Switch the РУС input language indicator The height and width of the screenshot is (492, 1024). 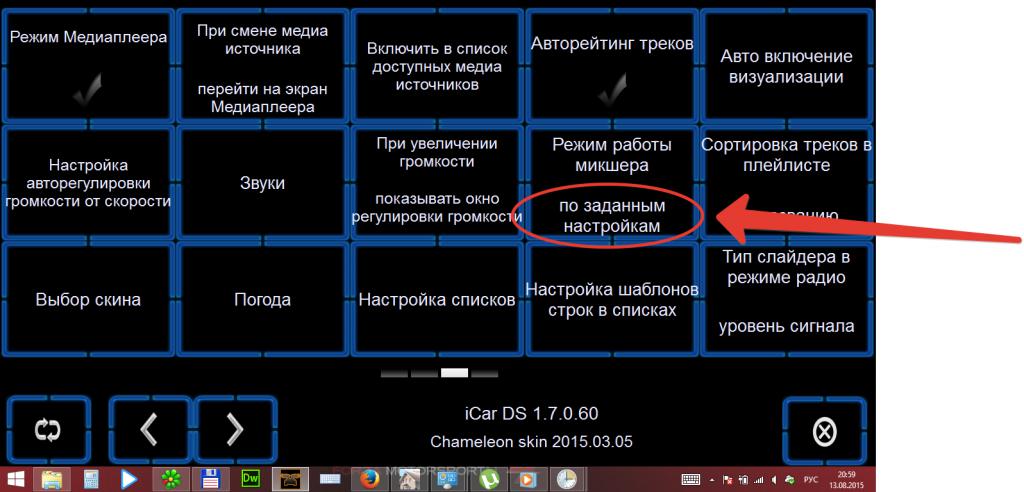810,480
